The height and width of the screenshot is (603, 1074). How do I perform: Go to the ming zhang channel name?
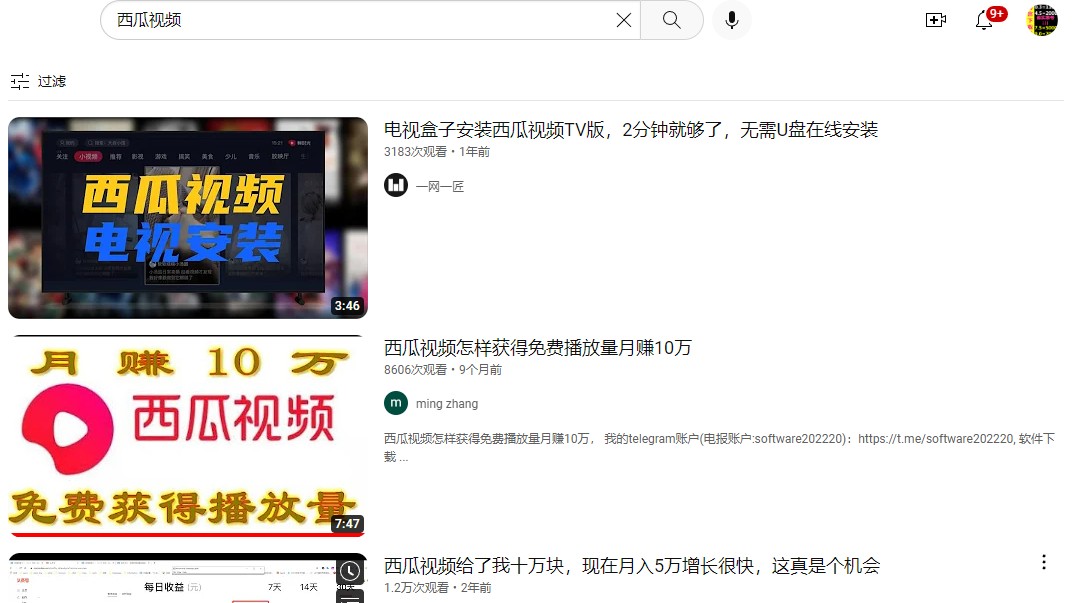click(447, 404)
